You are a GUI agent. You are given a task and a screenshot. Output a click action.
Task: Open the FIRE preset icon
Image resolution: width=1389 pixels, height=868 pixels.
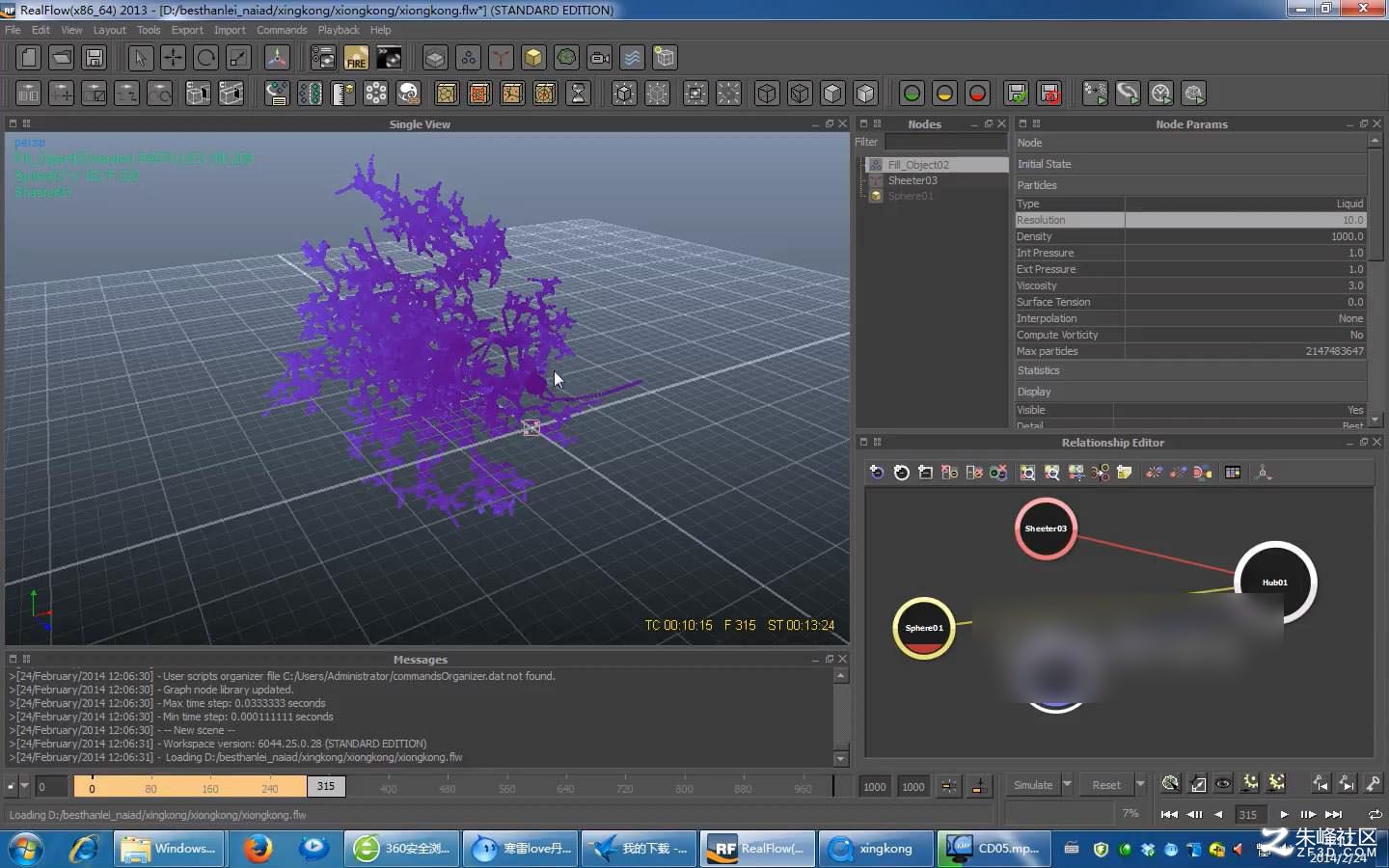[x=356, y=58]
